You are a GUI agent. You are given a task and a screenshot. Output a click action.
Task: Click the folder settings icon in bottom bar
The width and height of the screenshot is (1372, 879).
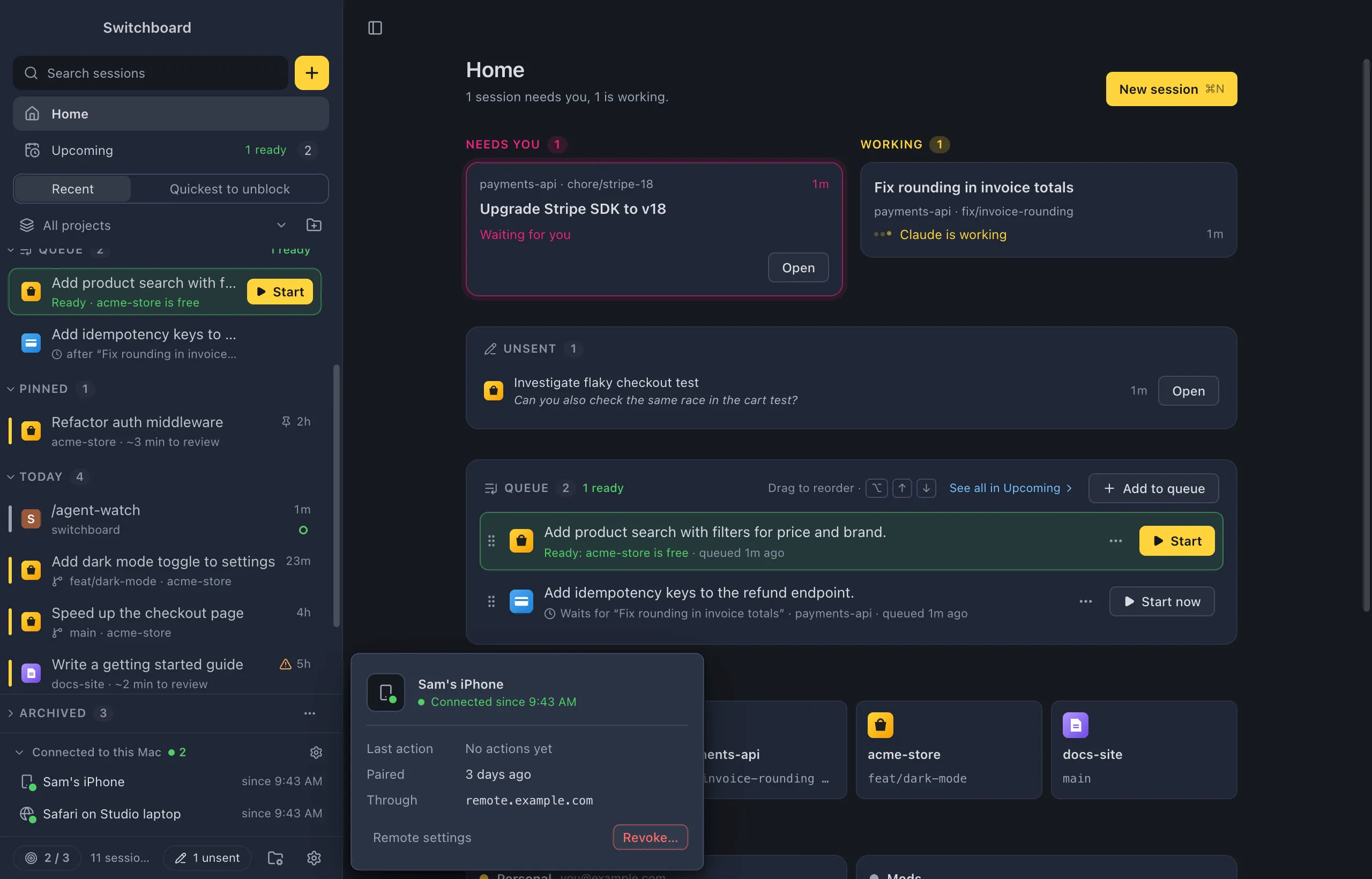(x=275, y=858)
